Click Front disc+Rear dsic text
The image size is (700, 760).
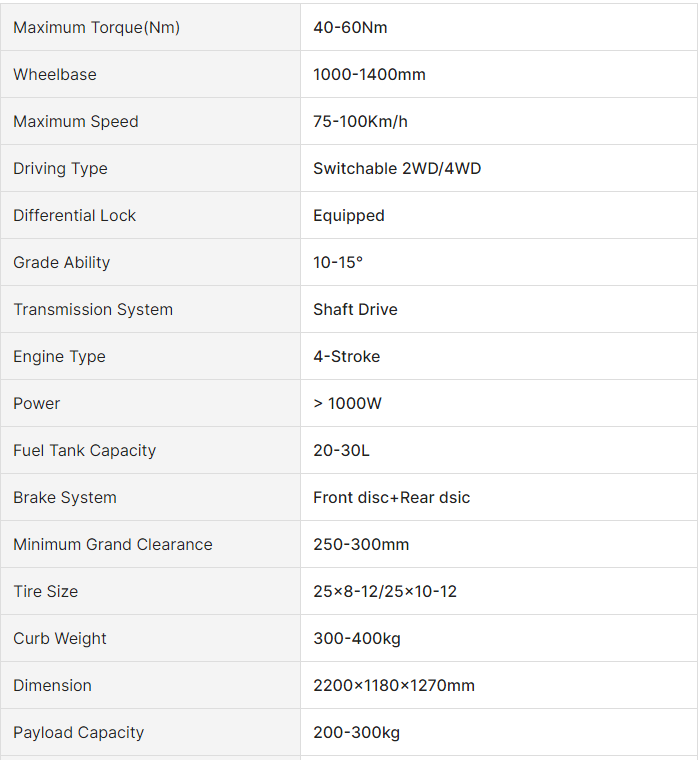[x=391, y=498]
